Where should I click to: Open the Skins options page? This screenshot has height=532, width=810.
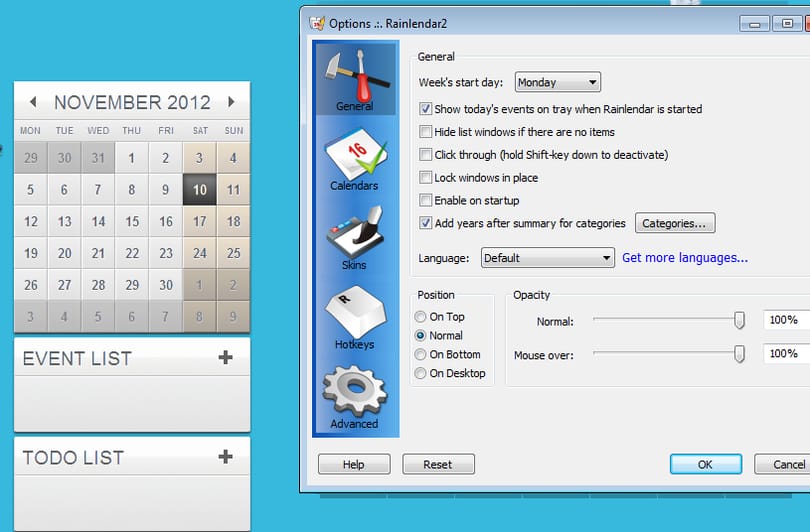(x=355, y=239)
